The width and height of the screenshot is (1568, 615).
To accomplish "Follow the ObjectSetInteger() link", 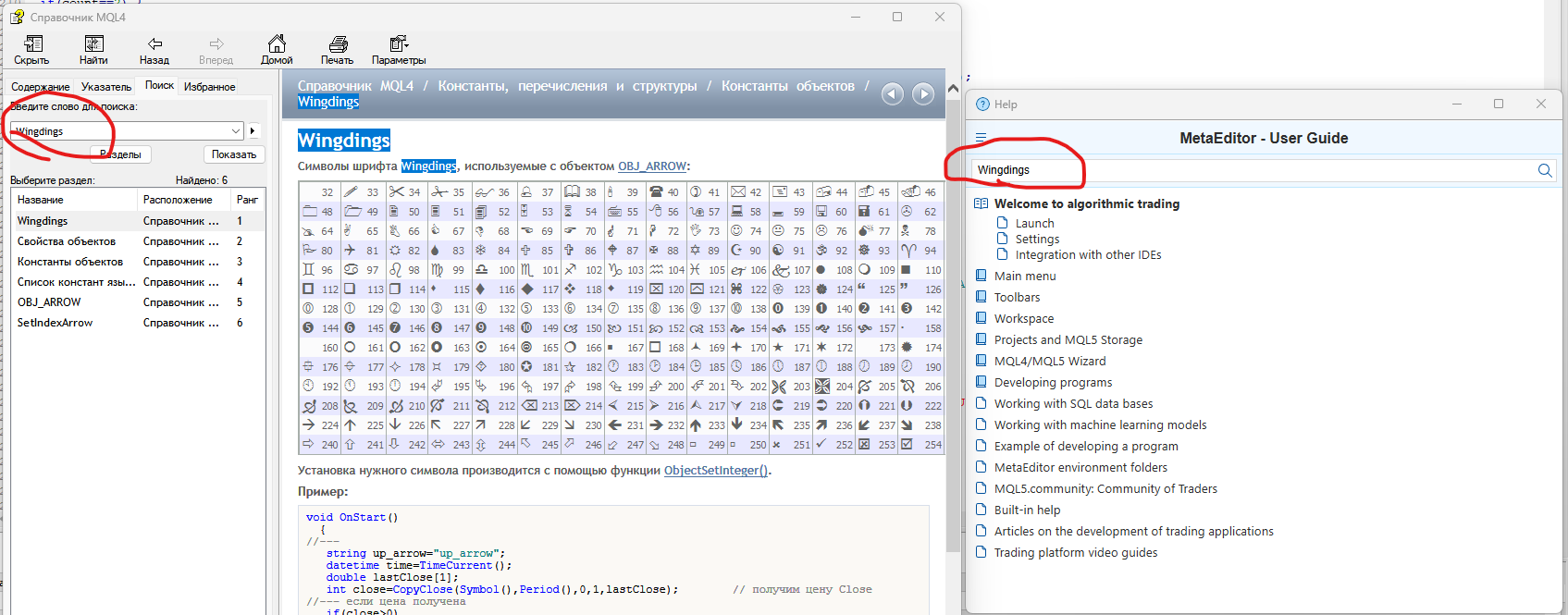I will point(716,471).
